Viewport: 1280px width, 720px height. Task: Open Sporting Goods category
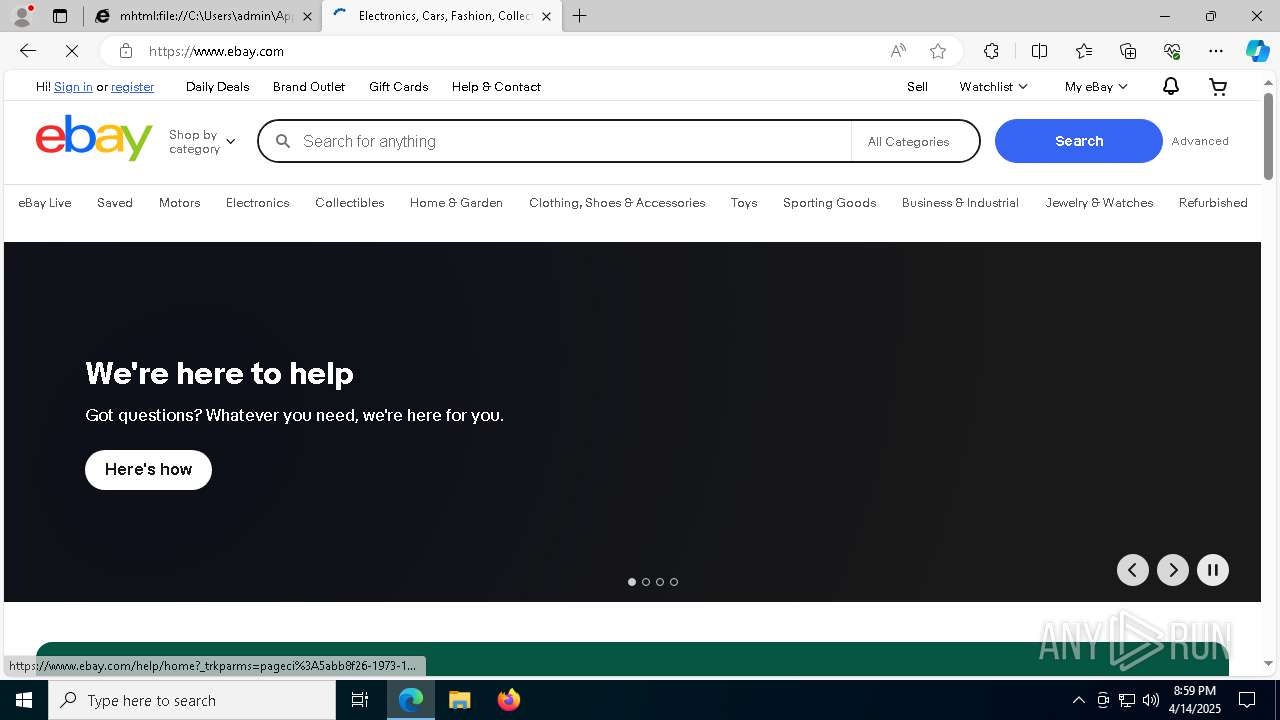830,203
